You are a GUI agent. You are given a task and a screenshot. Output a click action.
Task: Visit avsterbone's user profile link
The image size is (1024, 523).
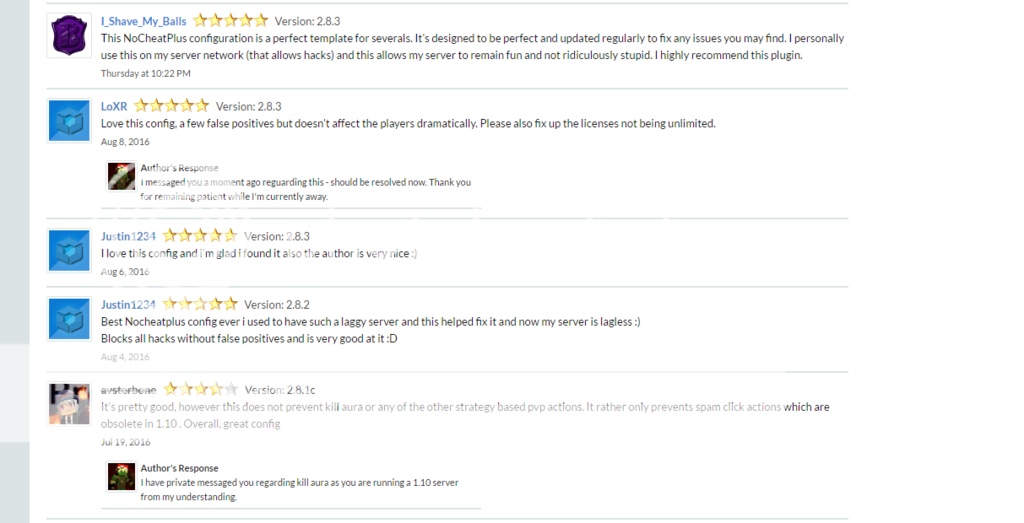point(129,390)
